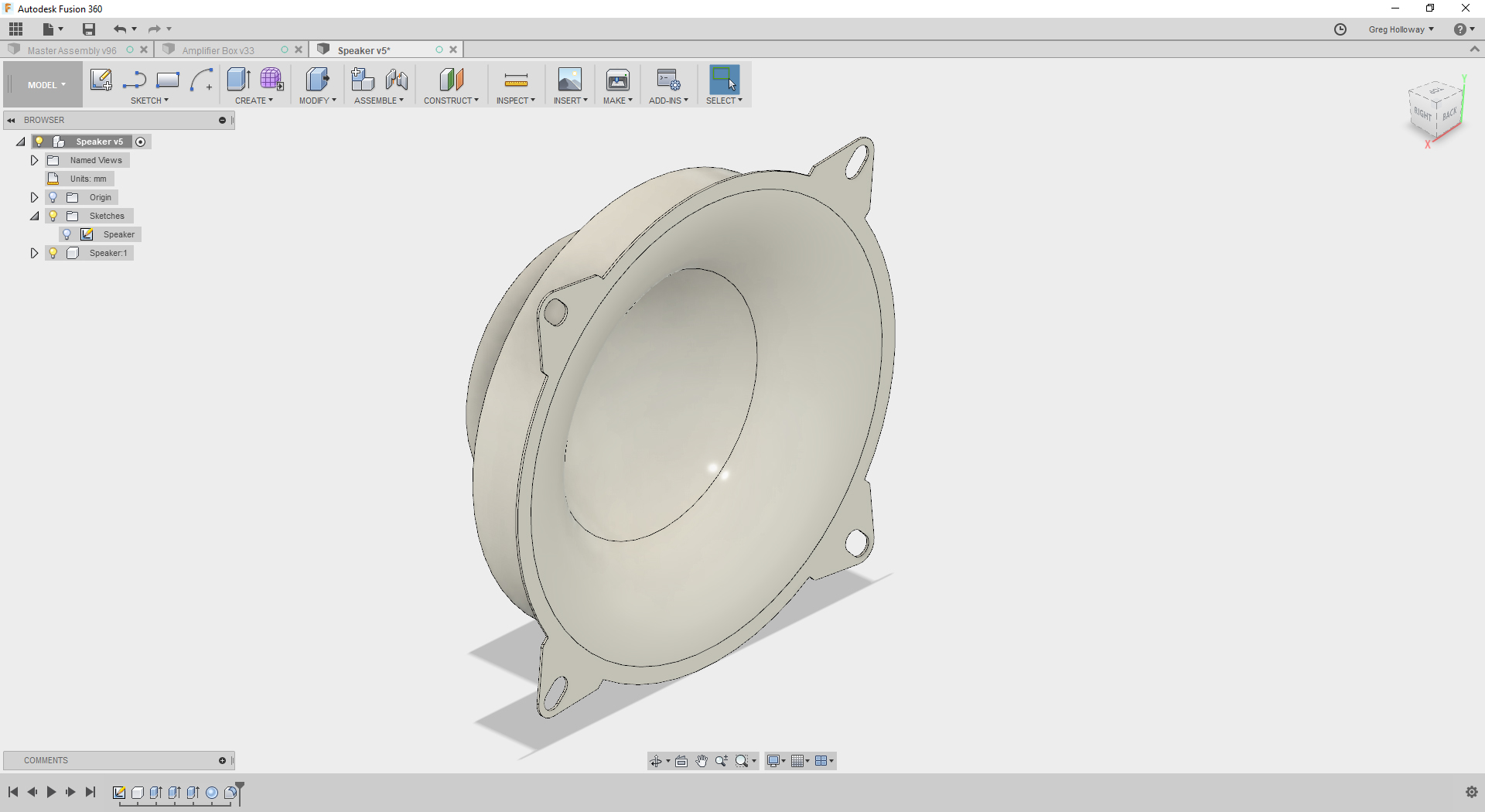Select the Extrude tool in Create panel
Image resolution: width=1485 pixels, height=812 pixels.
237,80
